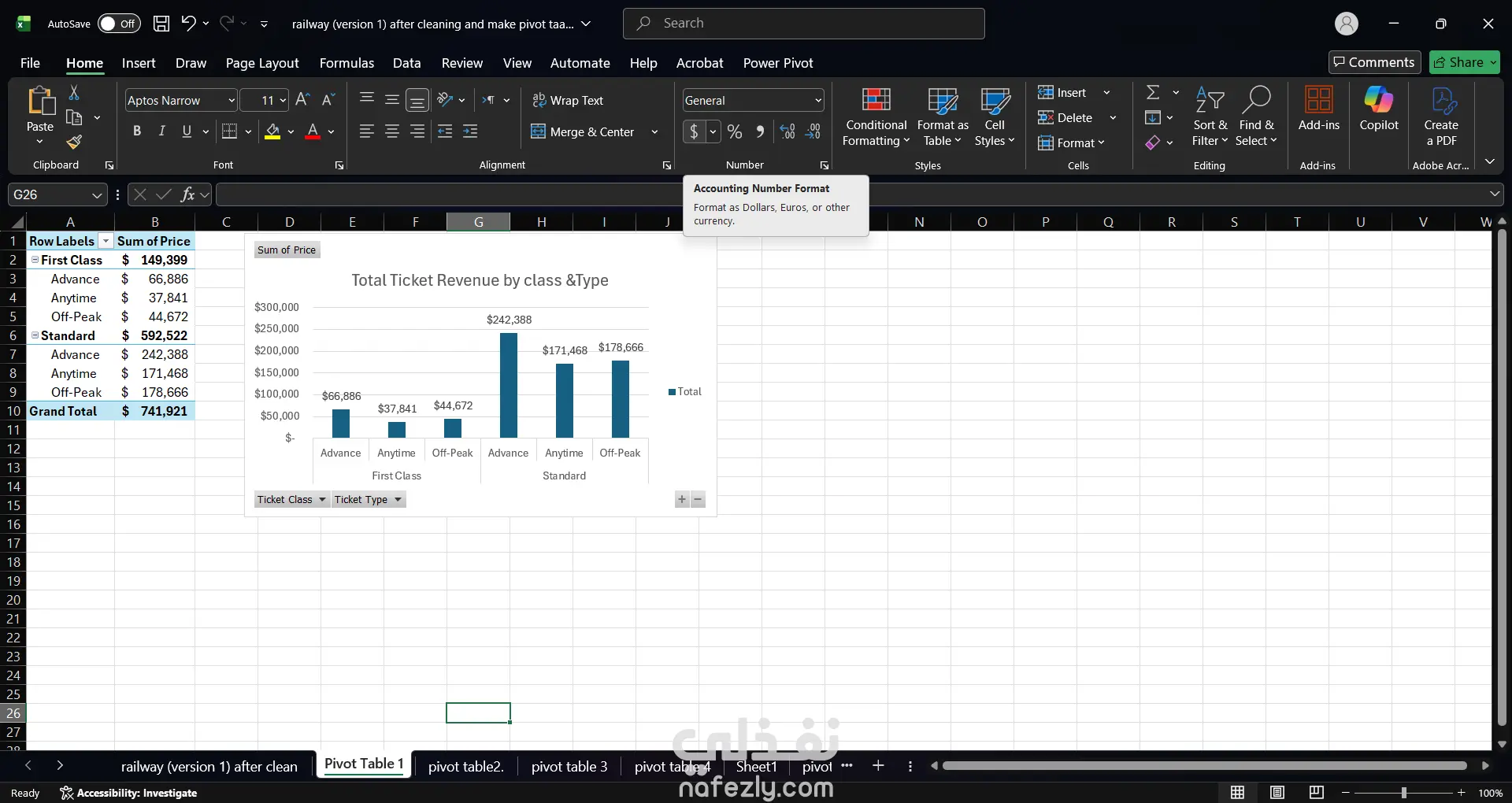Click the Cut scissors icon
This screenshot has width=1512, height=803.
74,92
